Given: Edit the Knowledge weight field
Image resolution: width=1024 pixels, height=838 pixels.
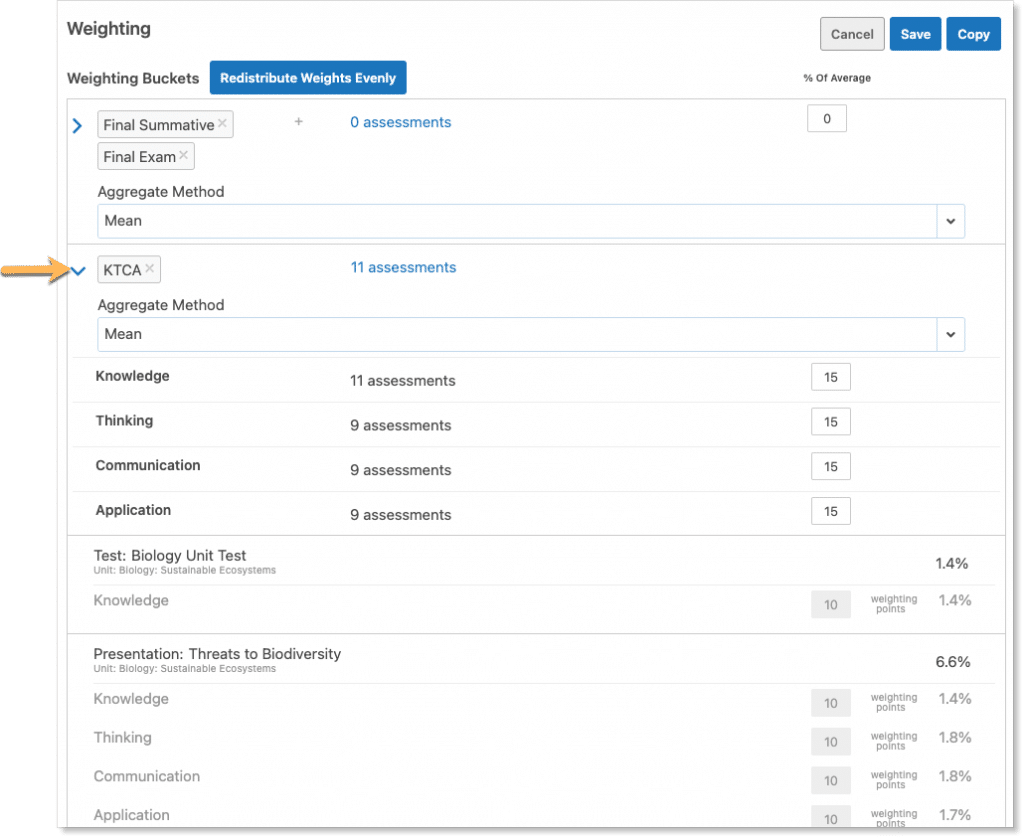Looking at the screenshot, I should pos(831,377).
